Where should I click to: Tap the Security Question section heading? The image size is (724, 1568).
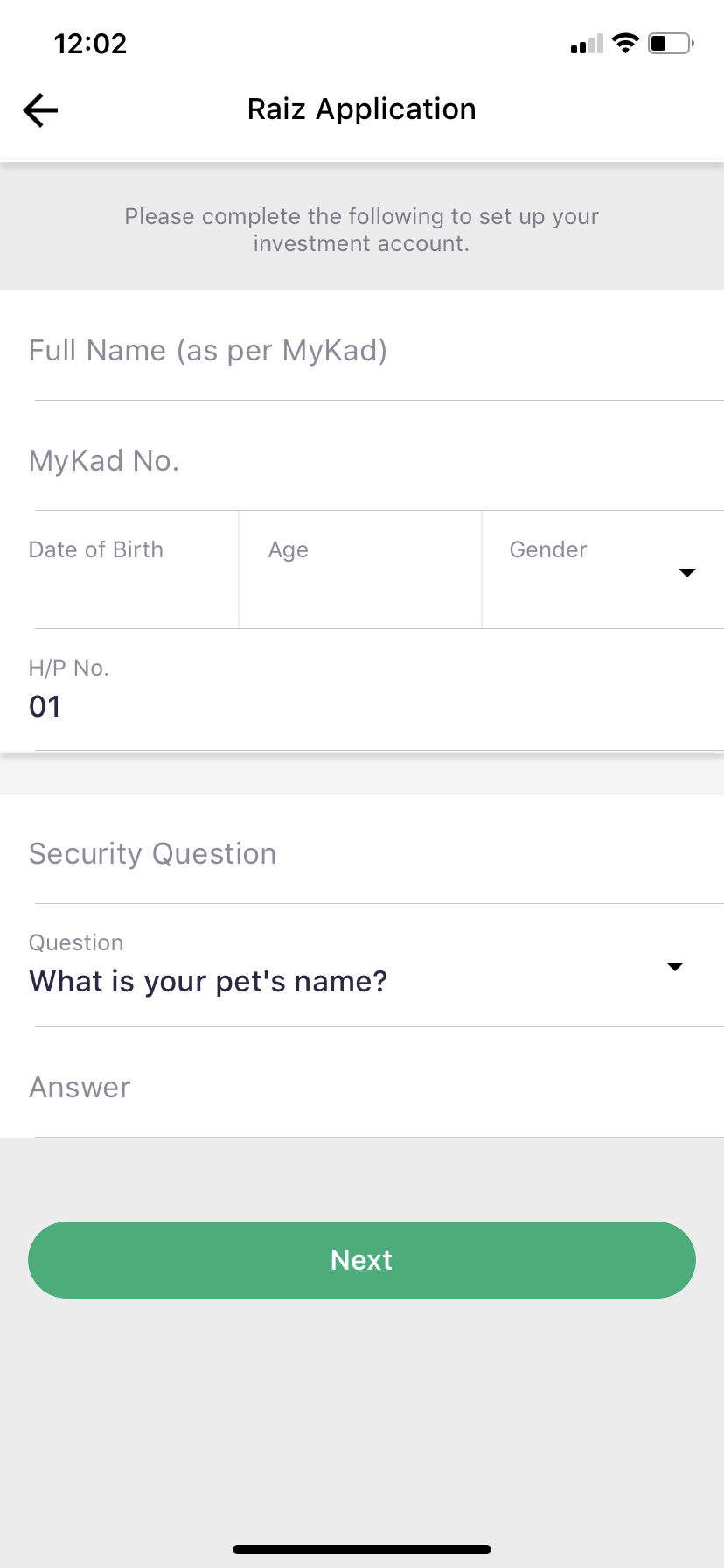tap(153, 854)
